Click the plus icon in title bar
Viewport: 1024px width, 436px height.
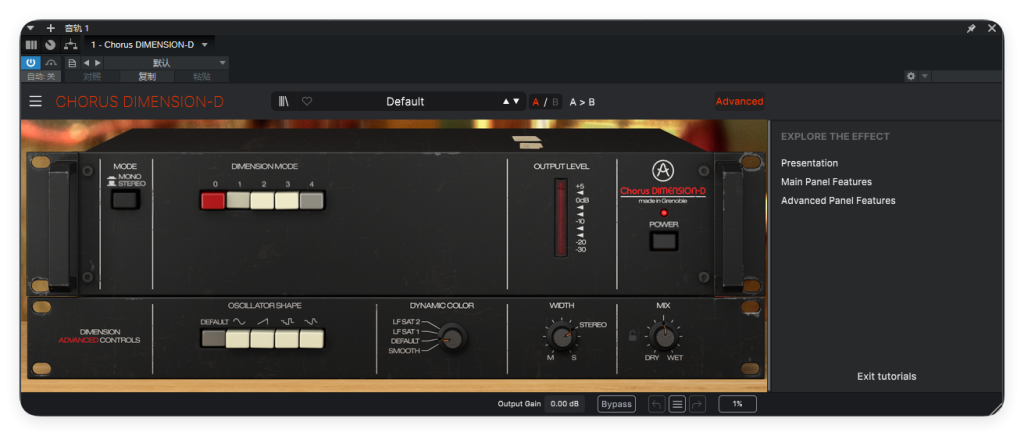pyautogui.click(x=50, y=28)
